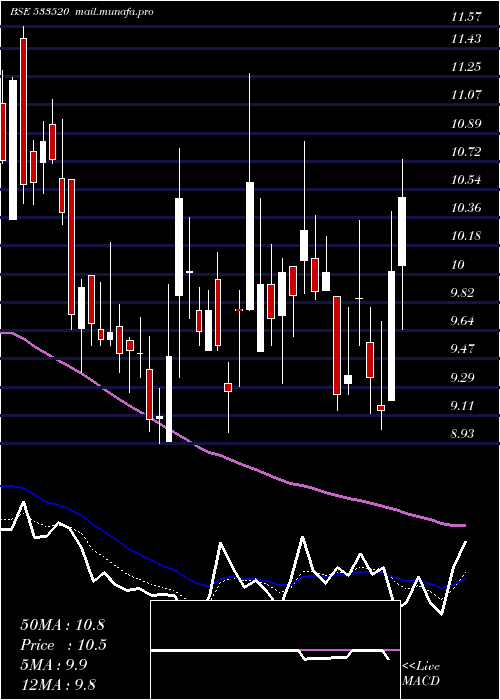The height and width of the screenshot is (700, 500).
Task: Select the 9.11 price axis label
Action: tap(463, 406)
